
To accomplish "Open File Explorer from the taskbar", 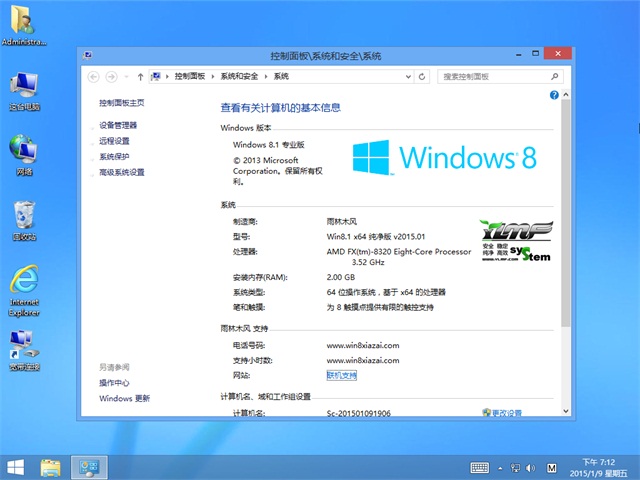I will (x=51, y=467).
